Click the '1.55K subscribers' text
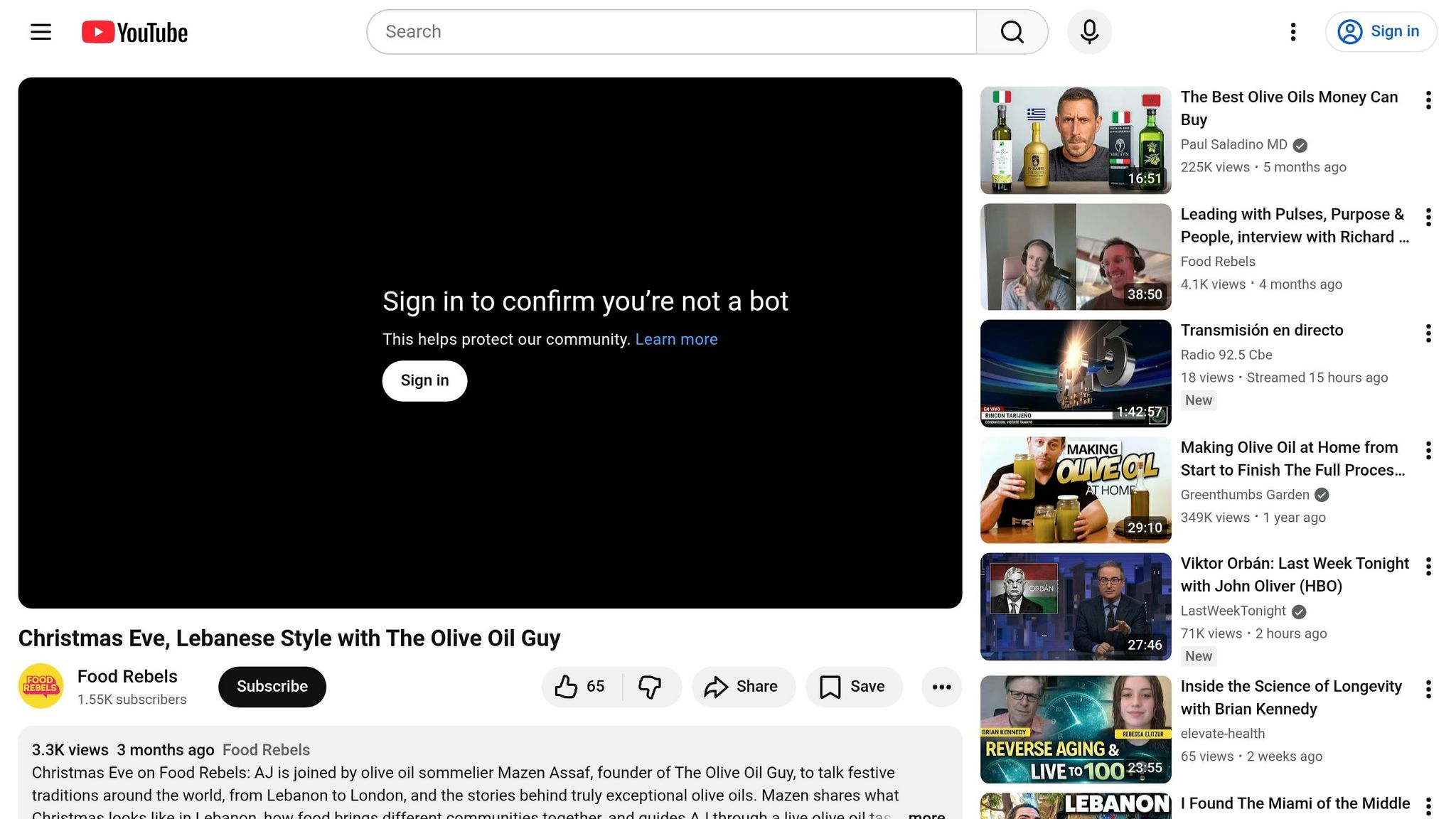Viewport: 1456px width, 819px height. tap(132, 700)
